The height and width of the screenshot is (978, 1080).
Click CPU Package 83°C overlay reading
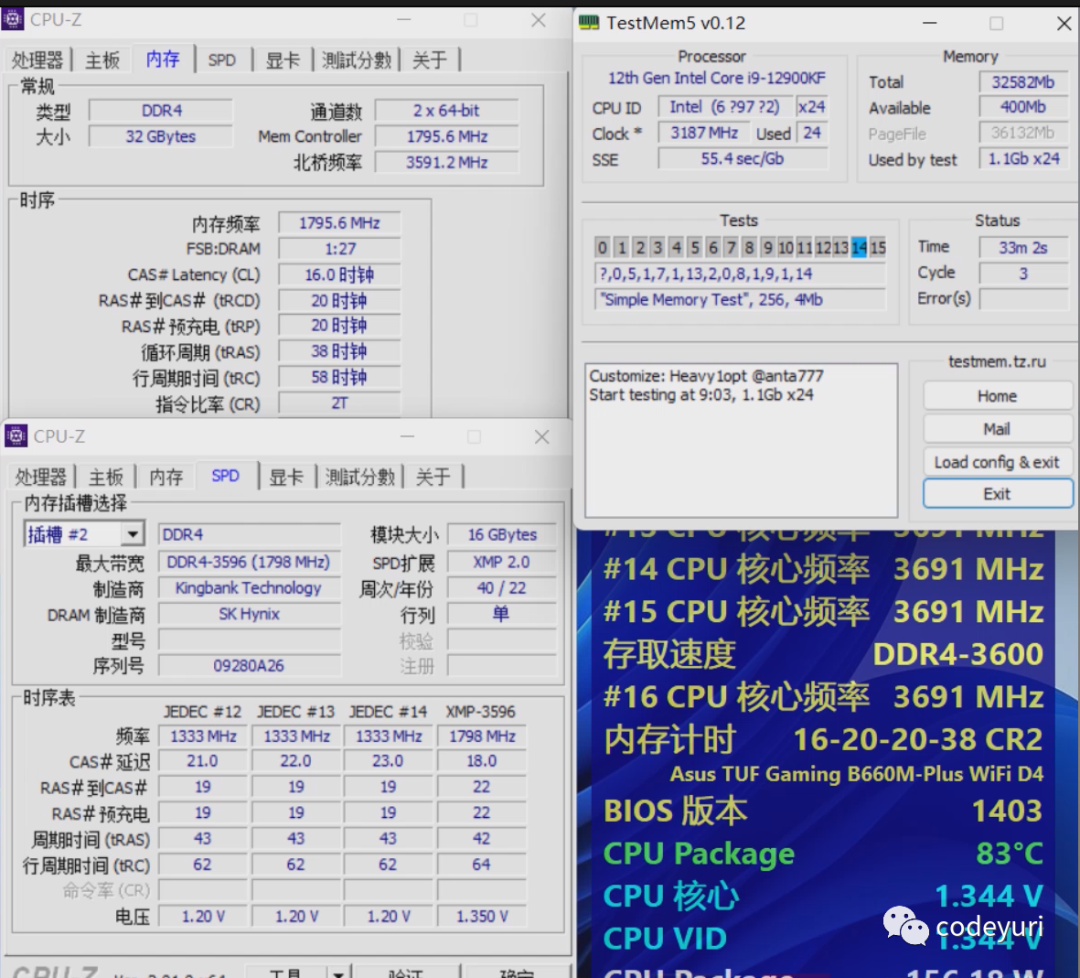[823, 853]
